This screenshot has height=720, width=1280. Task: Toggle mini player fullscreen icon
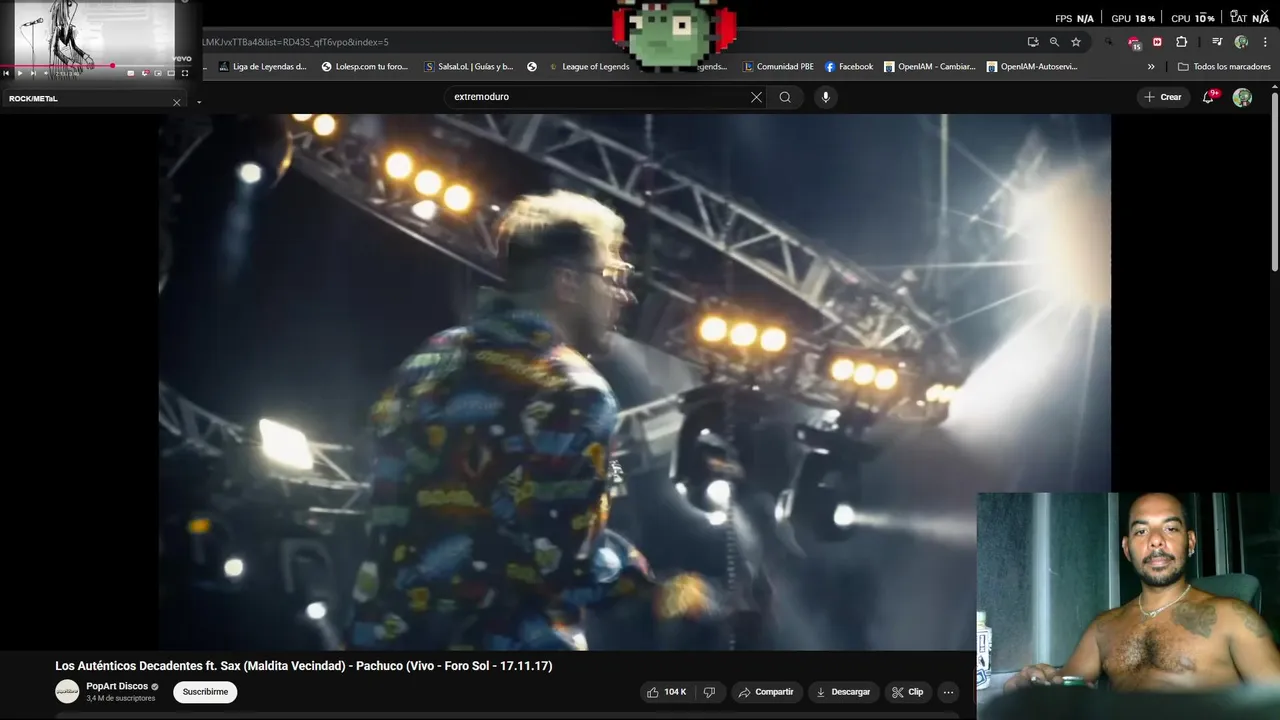184,73
